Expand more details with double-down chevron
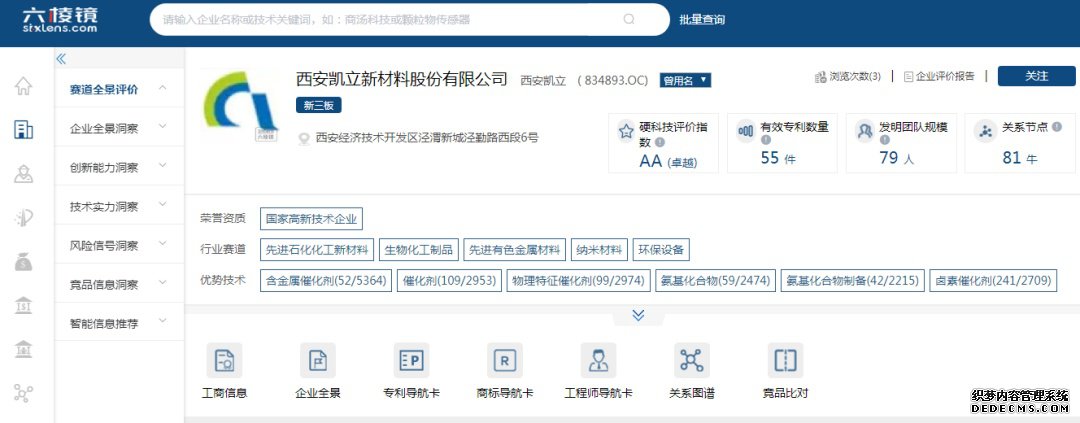Viewport: 1080px width, 423px height. (638, 315)
